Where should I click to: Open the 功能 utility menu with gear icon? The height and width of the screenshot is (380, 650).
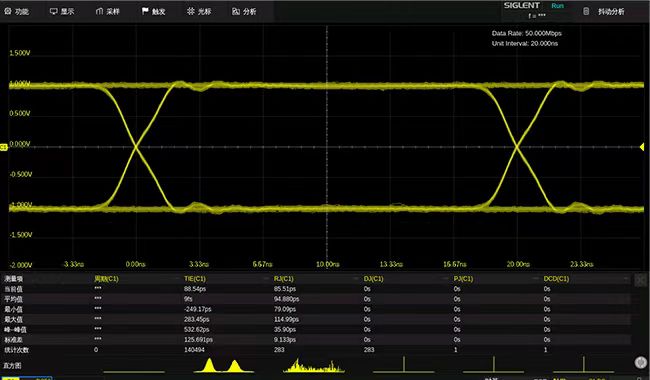pyautogui.click(x=17, y=12)
